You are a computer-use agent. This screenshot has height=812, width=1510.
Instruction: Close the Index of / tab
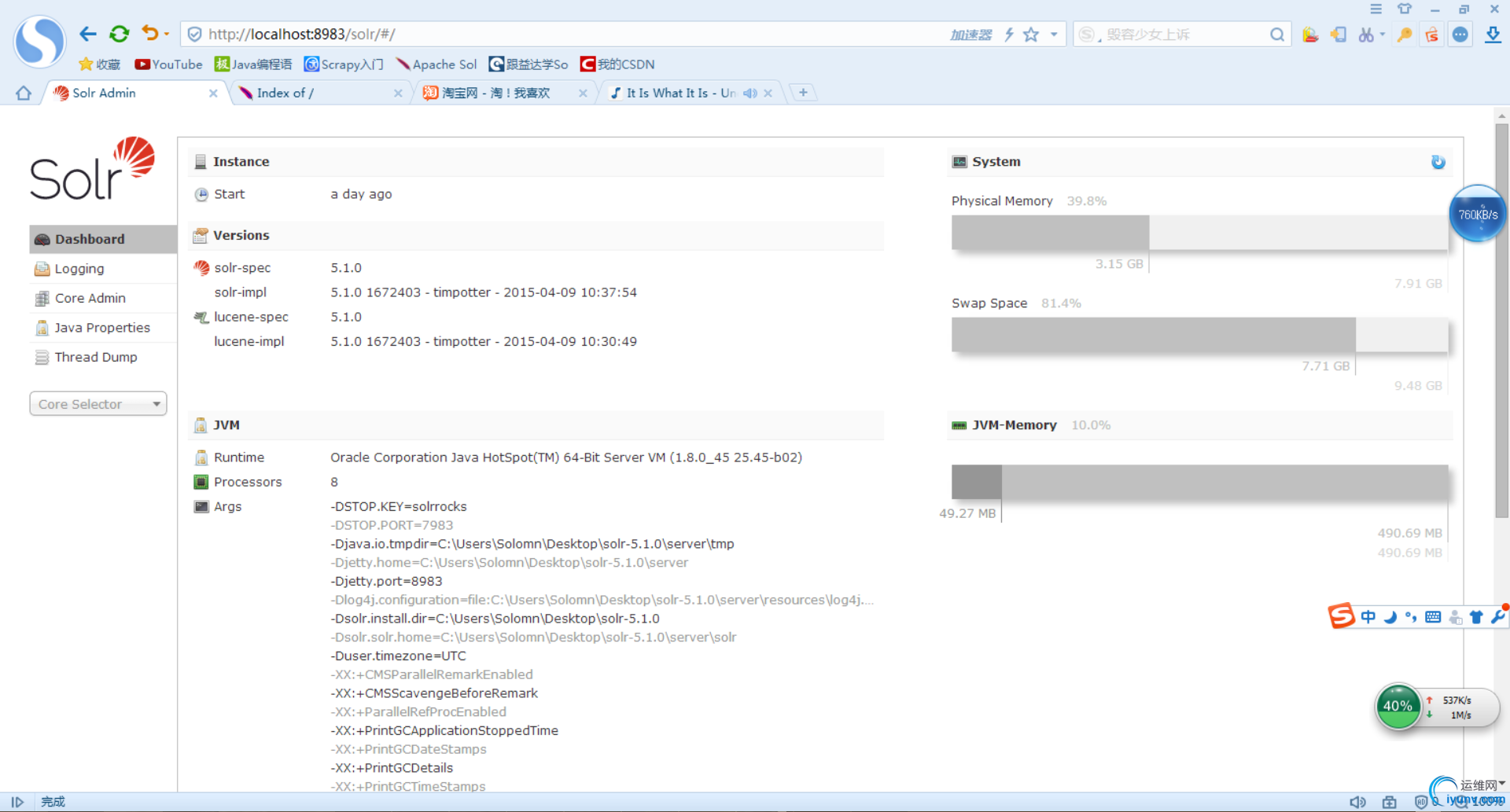pyautogui.click(x=398, y=93)
